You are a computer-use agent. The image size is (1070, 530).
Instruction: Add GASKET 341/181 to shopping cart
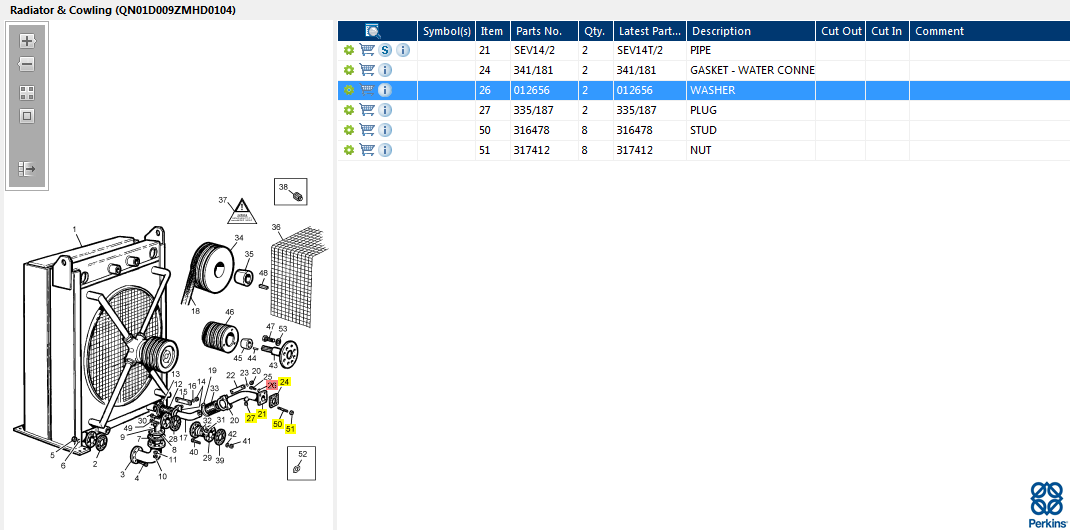click(x=367, y=70)
